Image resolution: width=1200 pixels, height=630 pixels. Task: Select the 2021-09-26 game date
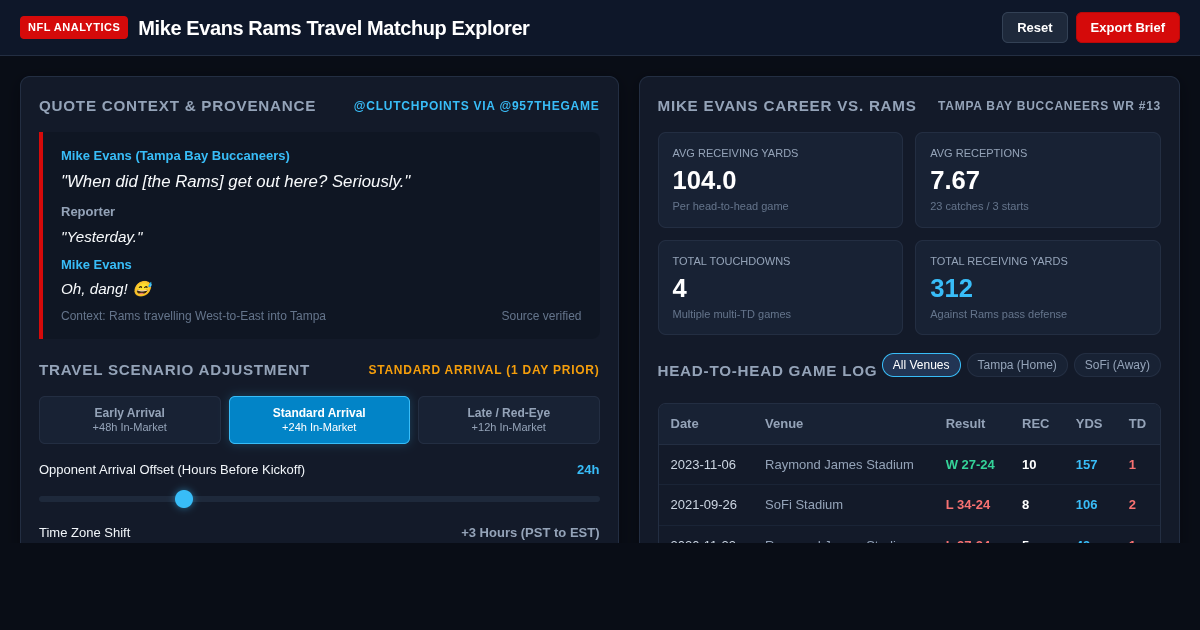(704, 505)
